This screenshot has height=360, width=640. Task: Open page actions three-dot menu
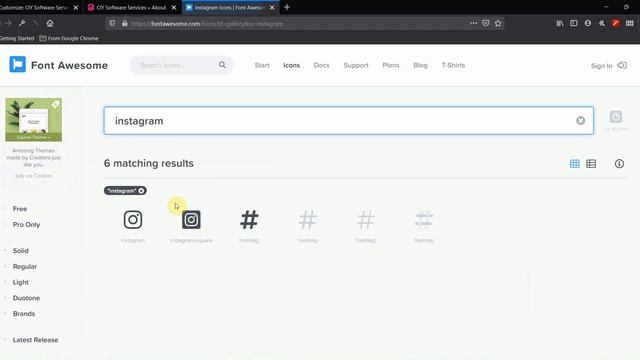[x=473, y=23]
